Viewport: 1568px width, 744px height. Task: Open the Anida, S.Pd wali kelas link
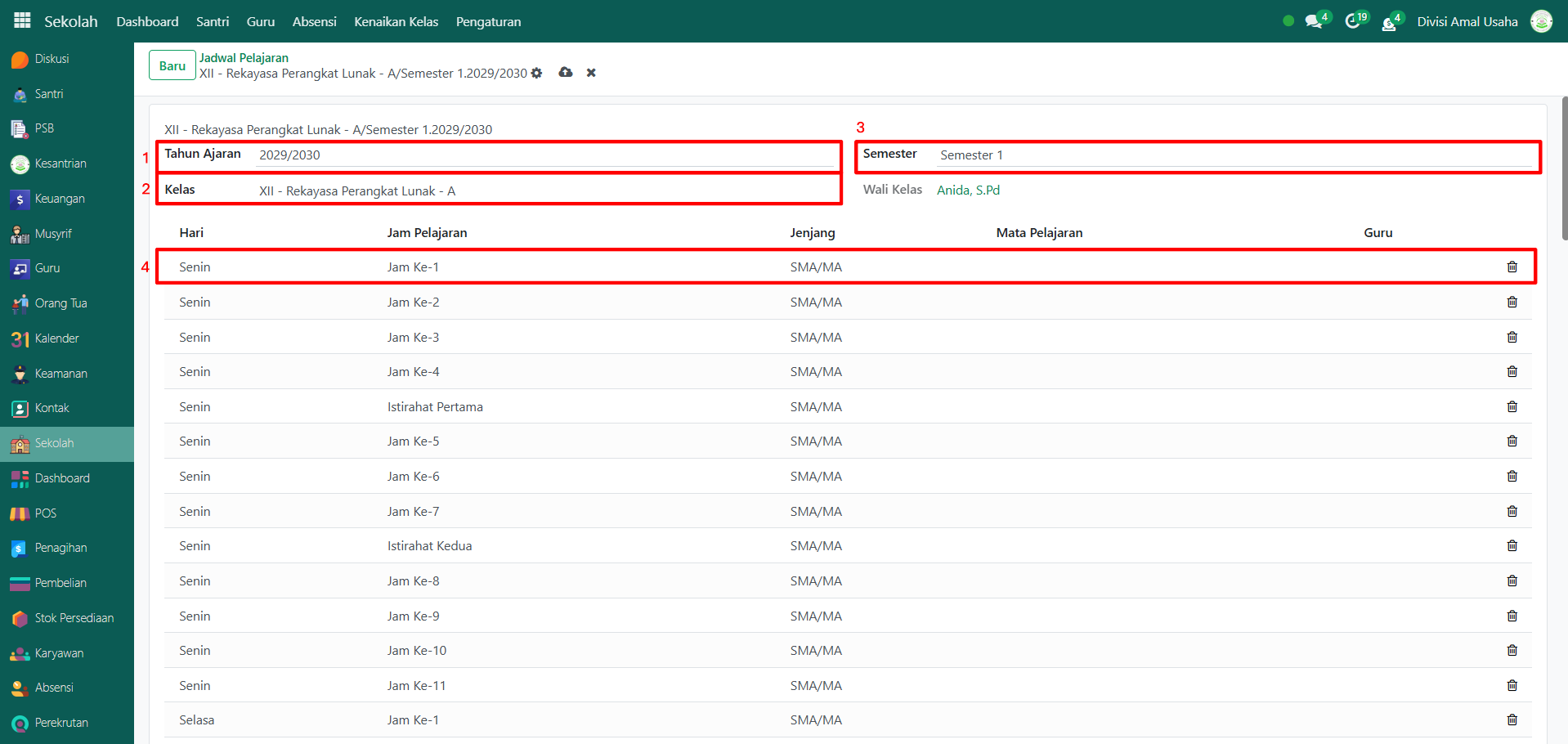coord(968,190)
